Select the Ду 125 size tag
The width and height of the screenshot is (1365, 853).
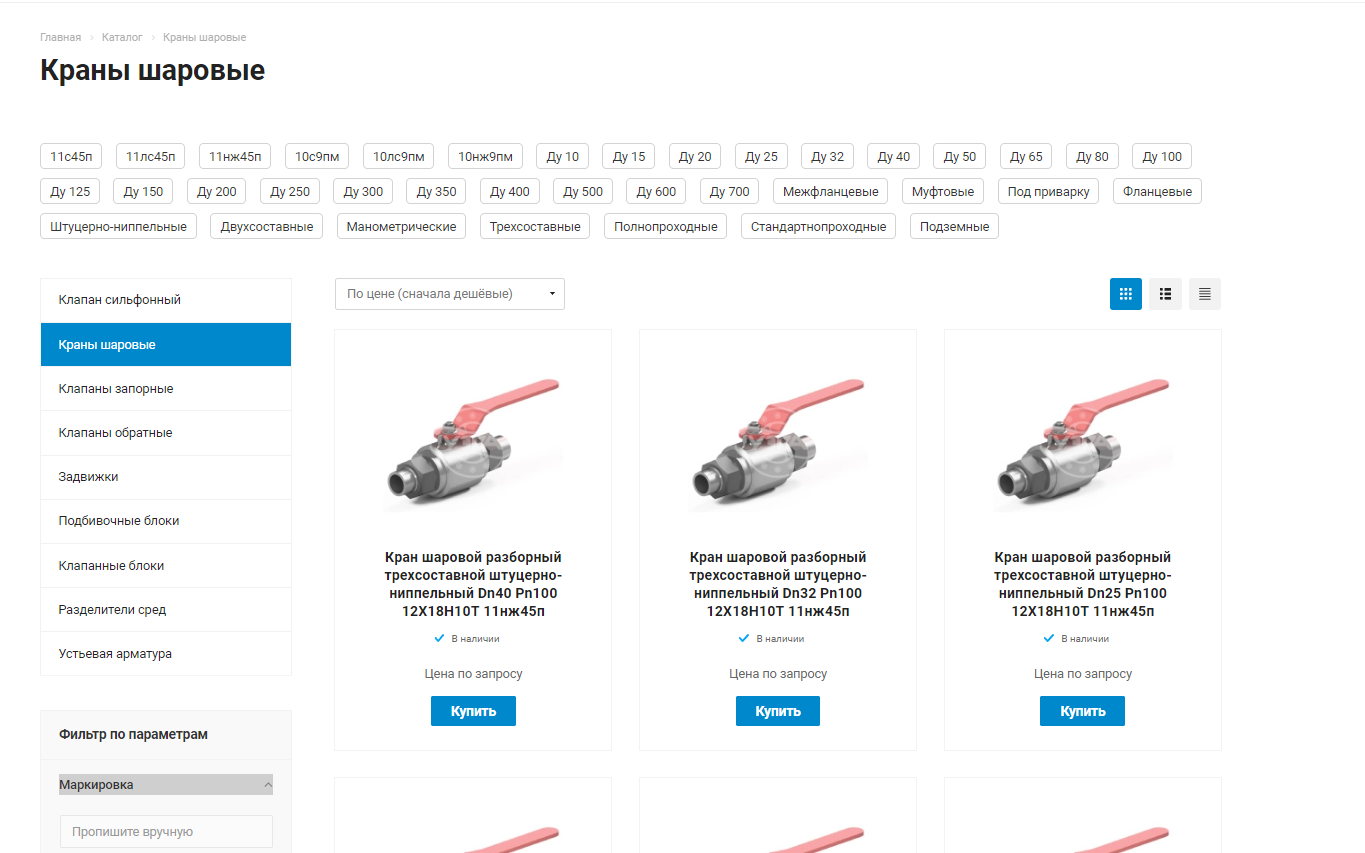click(70, 191)
